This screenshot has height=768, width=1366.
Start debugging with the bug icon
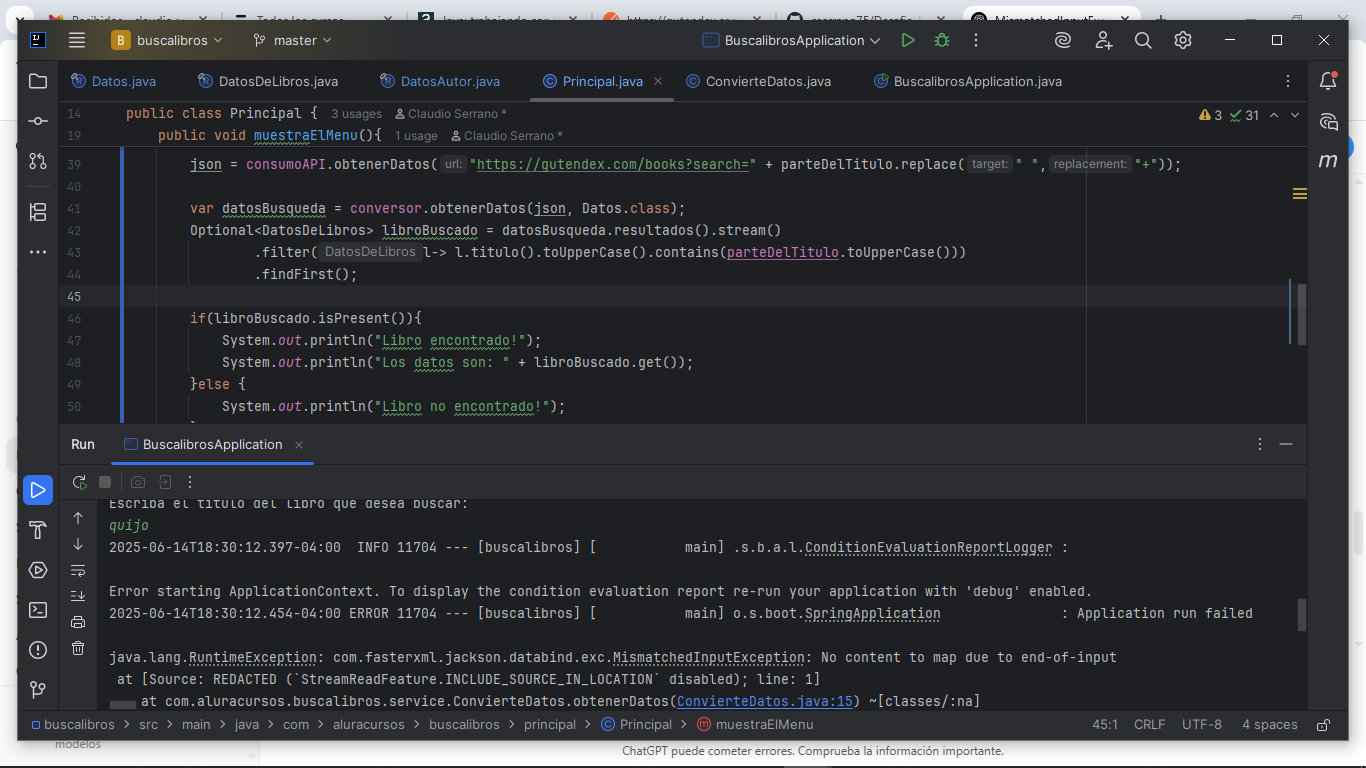942,40
